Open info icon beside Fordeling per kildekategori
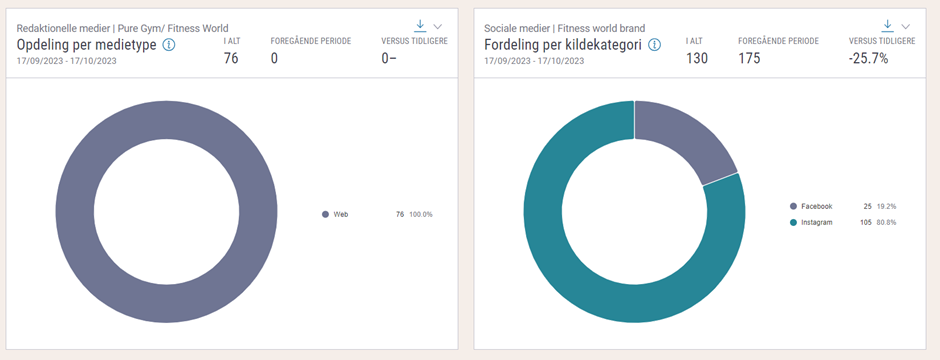 pos(655,45)
